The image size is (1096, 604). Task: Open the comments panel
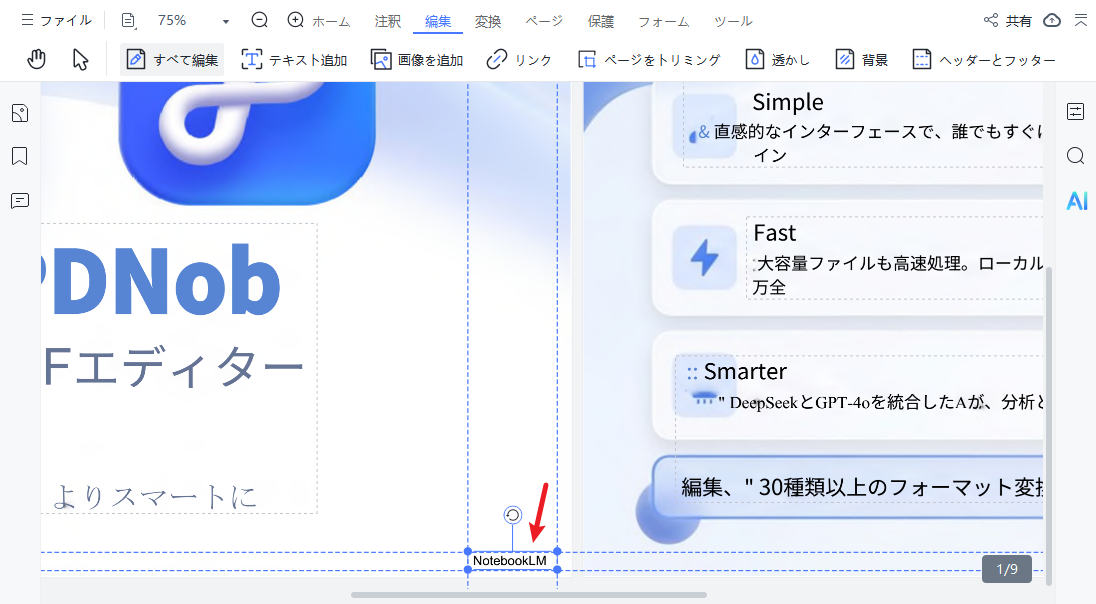pos(19,201)
